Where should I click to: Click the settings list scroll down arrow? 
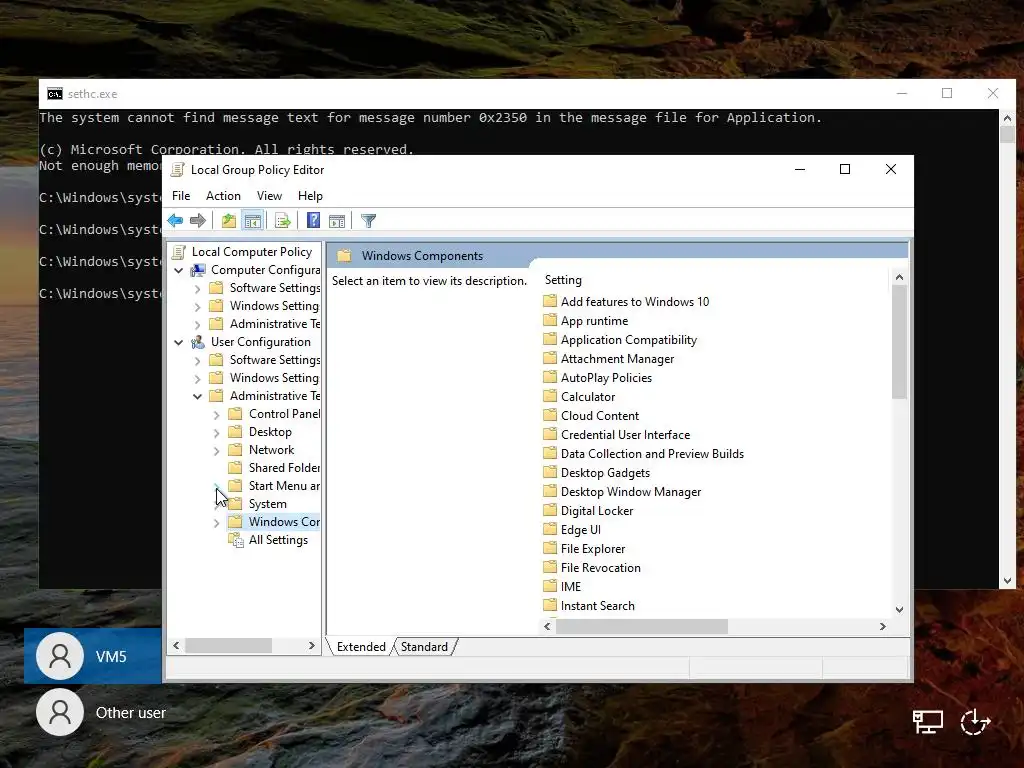coord(899,609)
